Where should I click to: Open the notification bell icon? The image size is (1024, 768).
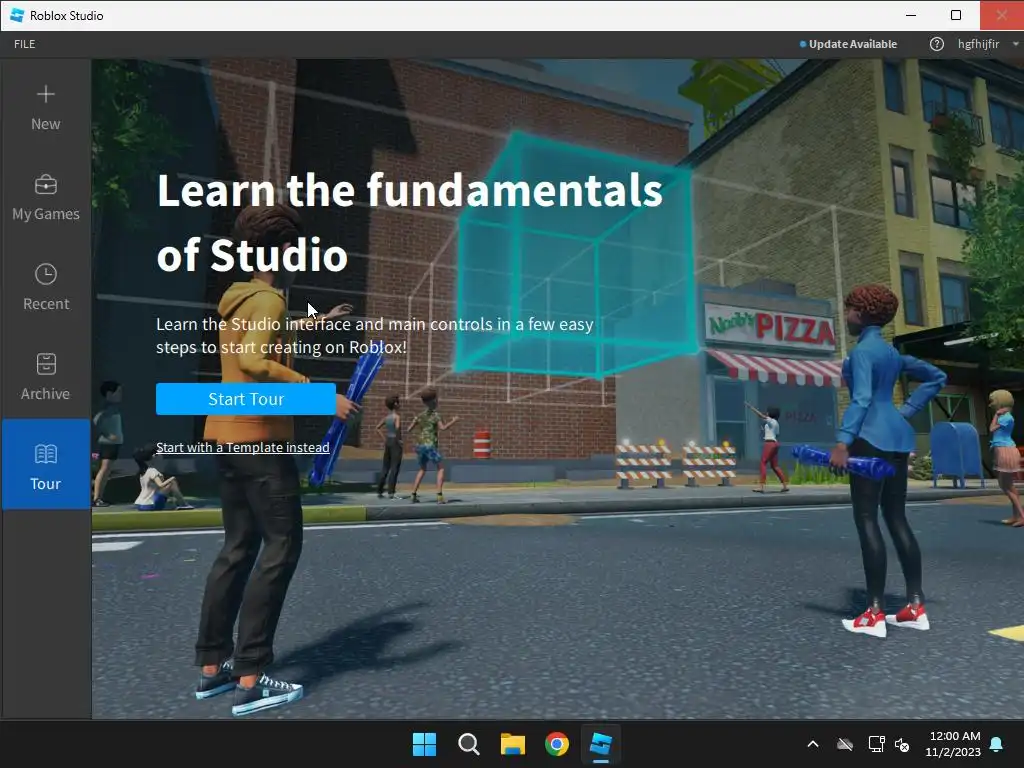997,744
